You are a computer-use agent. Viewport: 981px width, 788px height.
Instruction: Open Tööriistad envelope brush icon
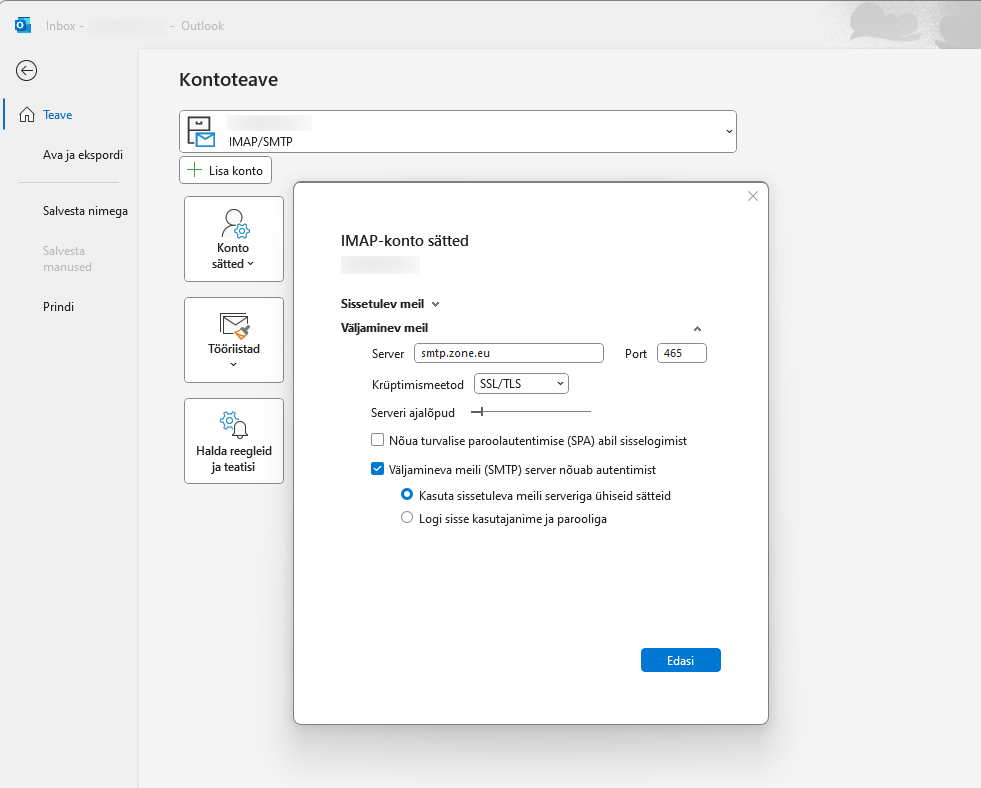[234, 324]
